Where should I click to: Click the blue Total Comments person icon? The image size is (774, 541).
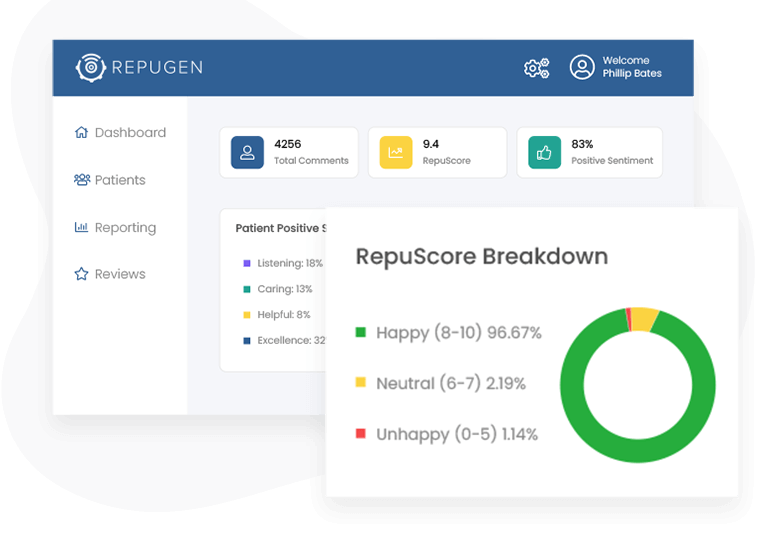247,153
